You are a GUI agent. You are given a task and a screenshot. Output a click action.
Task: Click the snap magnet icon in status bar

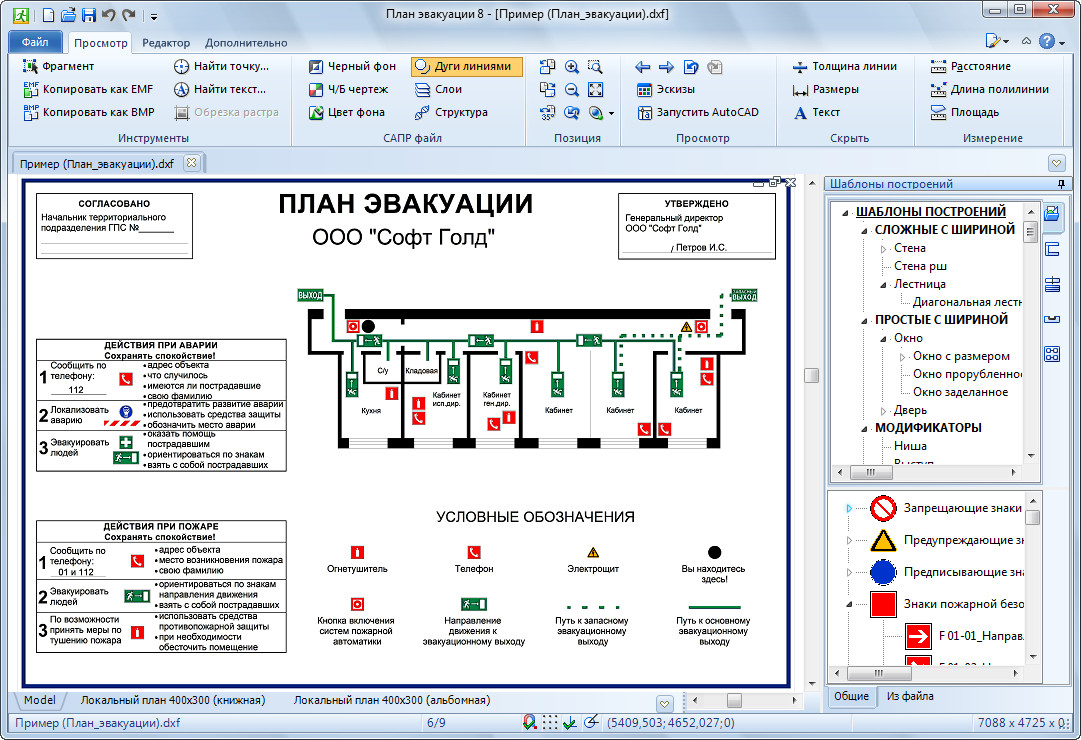(x=529, y=723)
